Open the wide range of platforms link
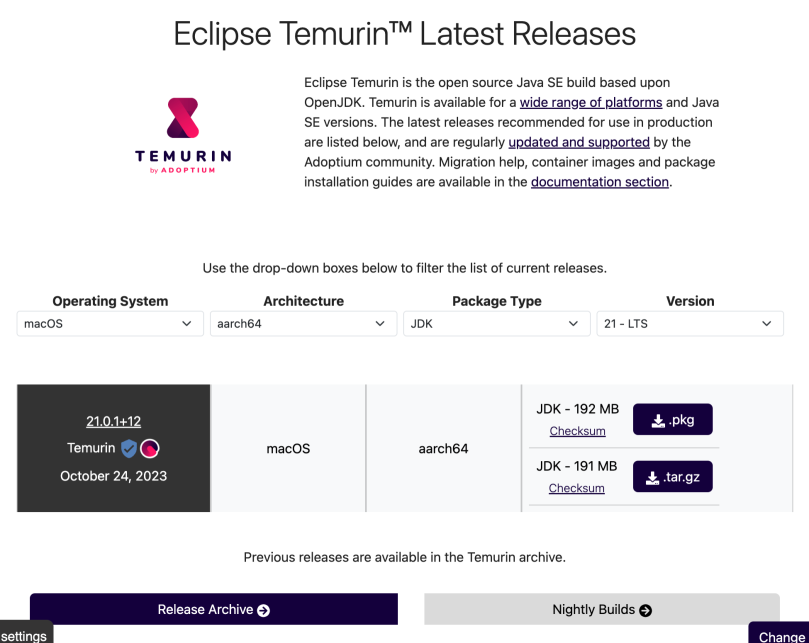Viewport: 809px width, 643px height. (x=591, y=102)
